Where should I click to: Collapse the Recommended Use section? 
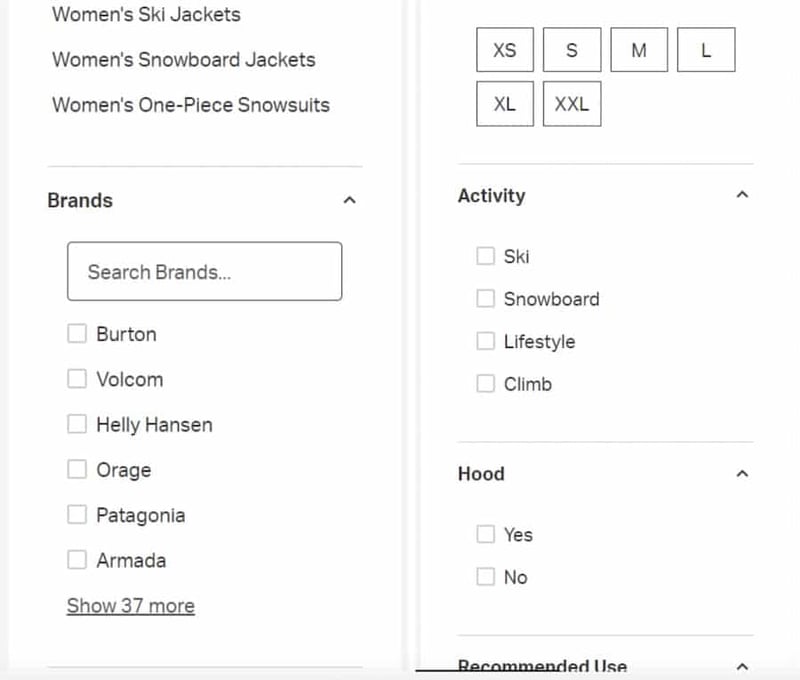(x=741, y=665)
